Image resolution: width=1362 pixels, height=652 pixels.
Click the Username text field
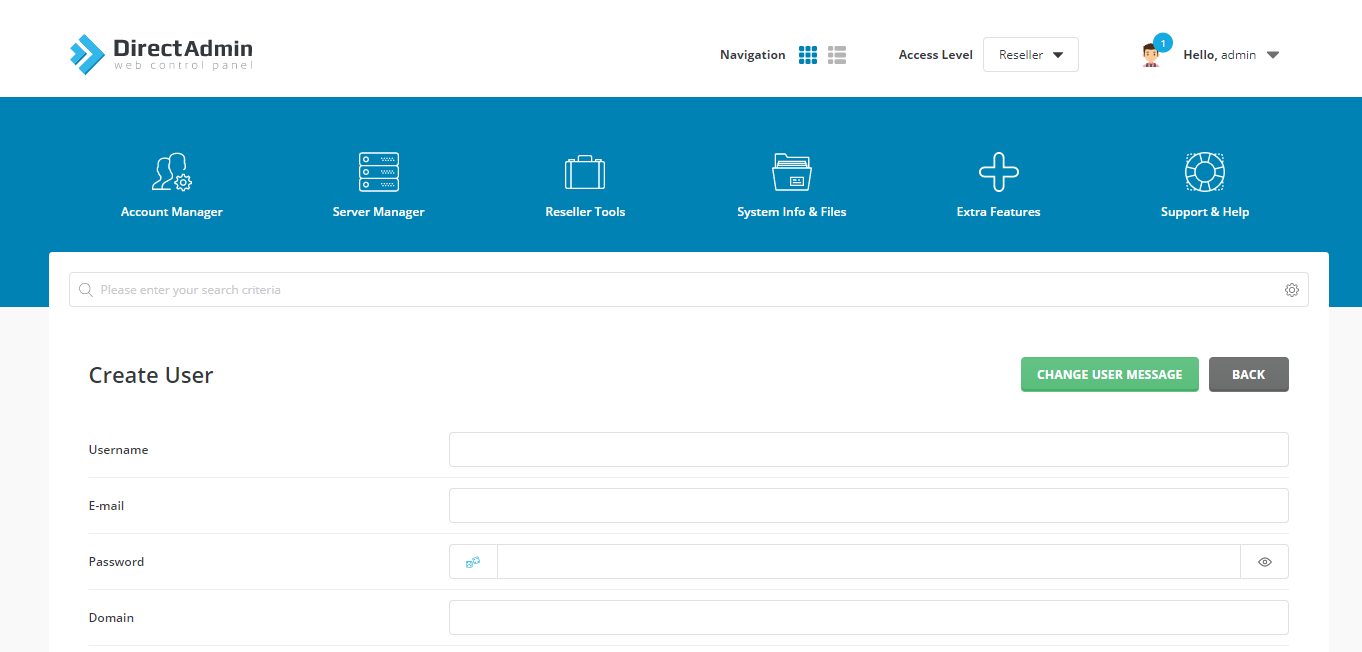coord(868,450)
